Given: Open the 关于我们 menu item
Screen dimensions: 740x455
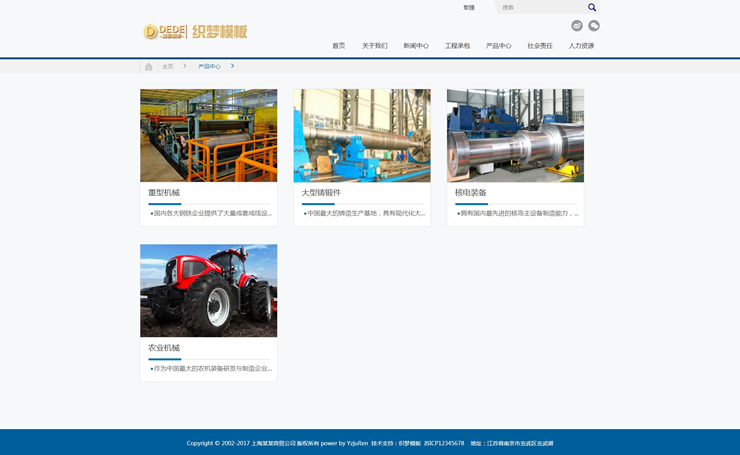Looking at the screenshot, I should tap(374, 46).
